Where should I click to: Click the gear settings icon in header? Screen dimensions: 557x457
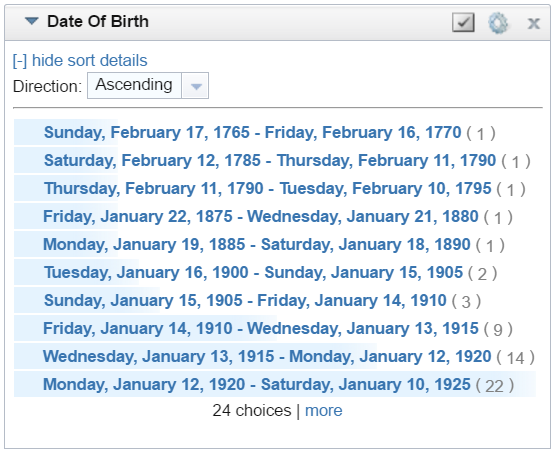498,23
